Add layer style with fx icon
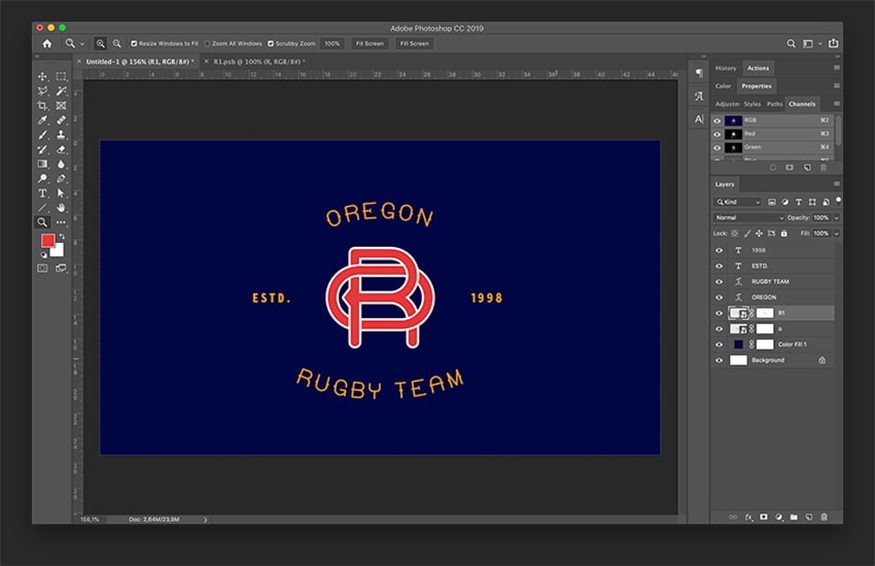Viewport: 875px width, 566px height. click(748, 517)
